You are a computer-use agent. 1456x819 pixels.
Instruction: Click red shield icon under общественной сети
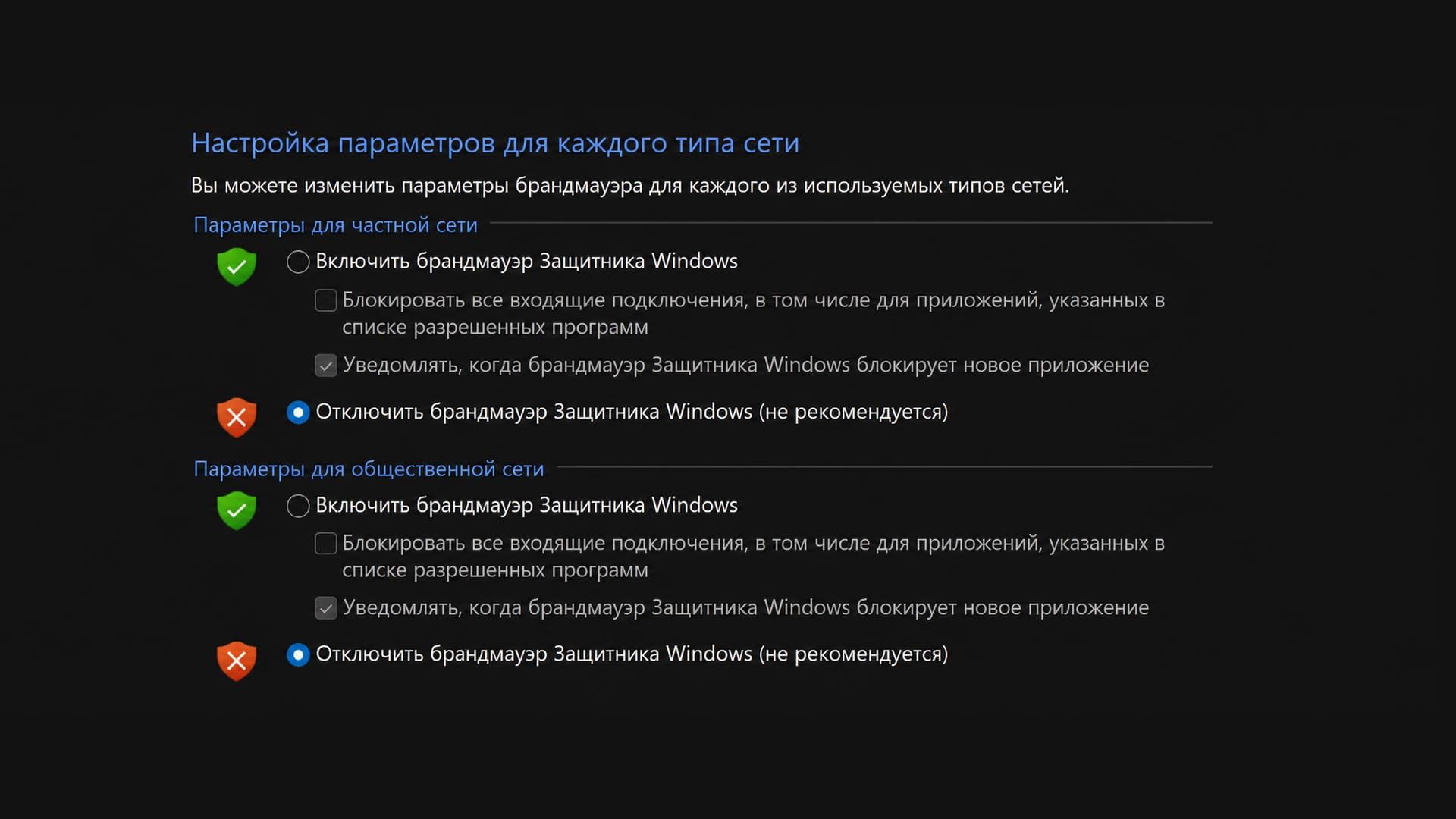[x=237, y=661]
